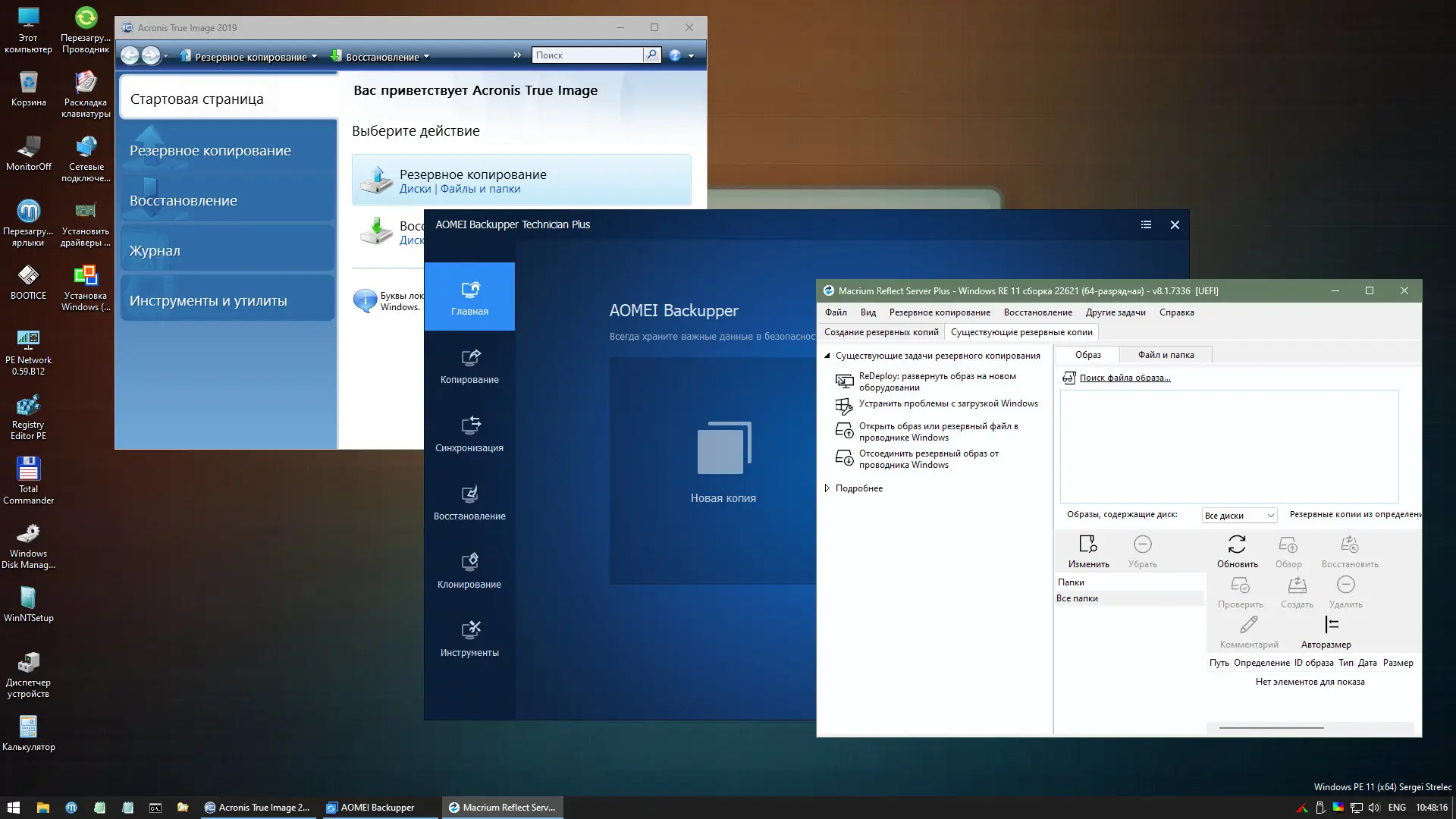Viewport: 1456px width, 819px height.
Task: Switch to Файл и папка tab
Action: click(1165, 355)
